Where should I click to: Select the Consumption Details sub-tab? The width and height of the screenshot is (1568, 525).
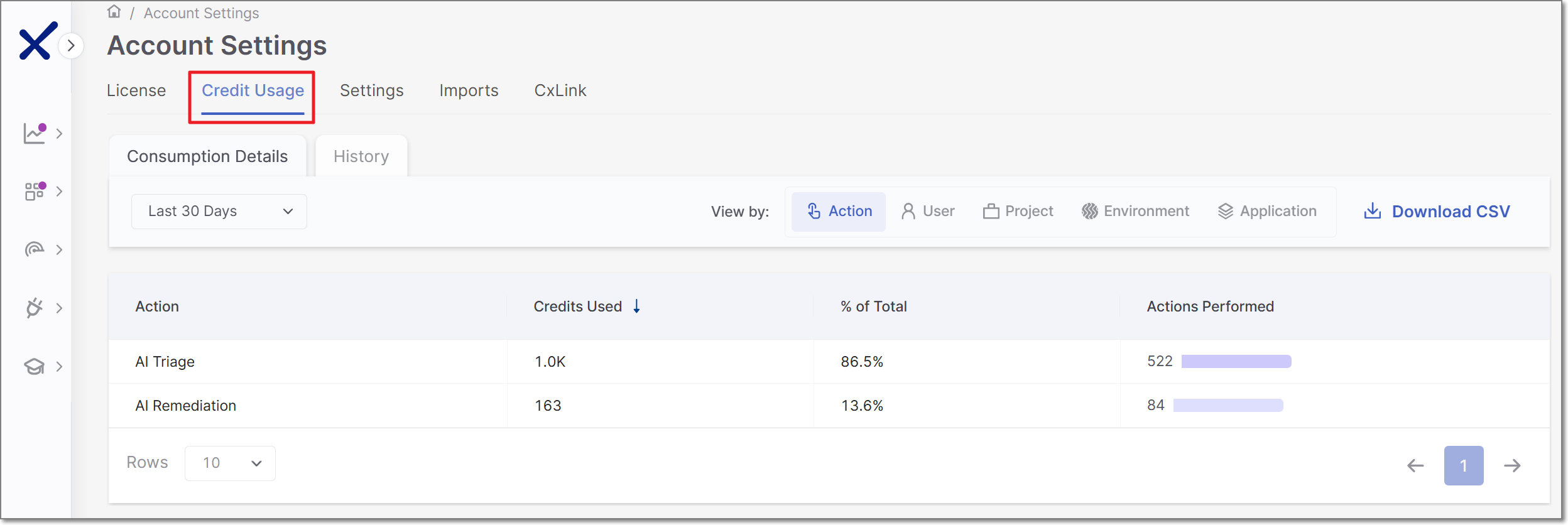[x=207, y=156]
